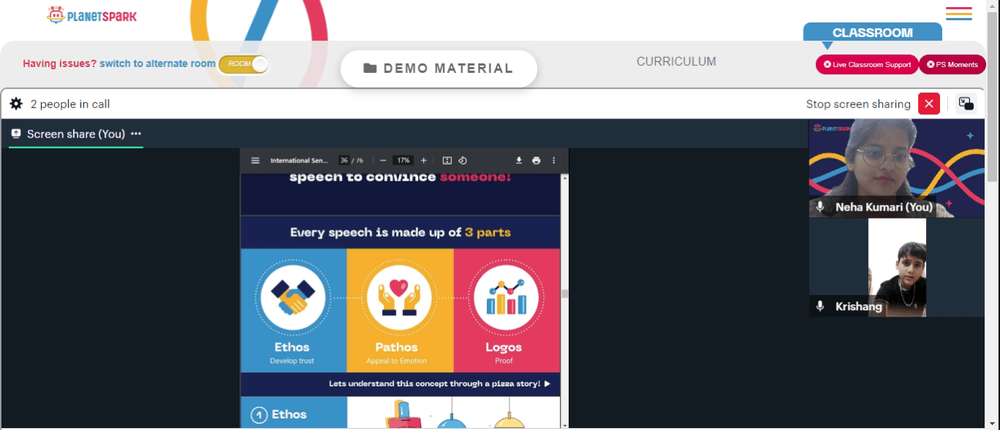
Task: Click 'Stop screen sharing' label
Action: pyautogui.click(x=858, y=104)
